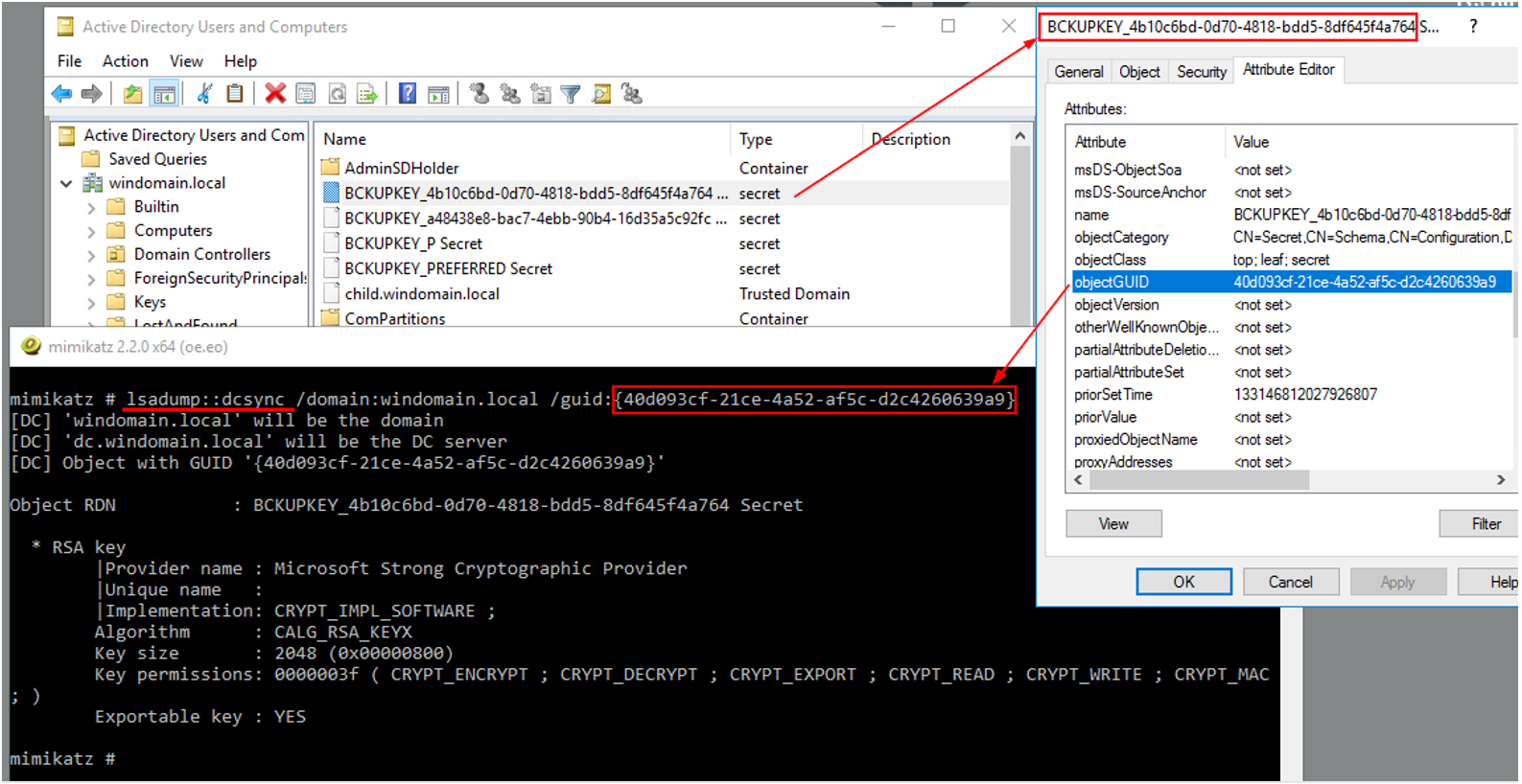Select the ComPartitions container row

[664, 318]
